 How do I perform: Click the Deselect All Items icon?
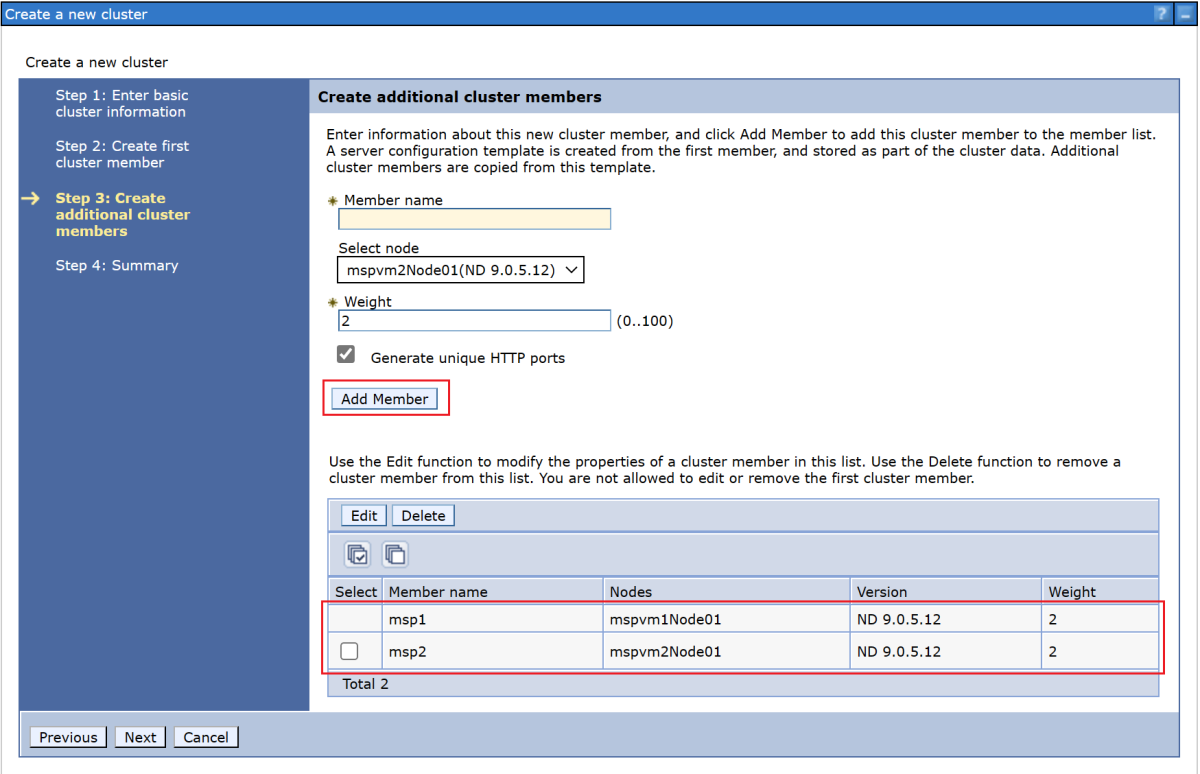tap(394, 554)
